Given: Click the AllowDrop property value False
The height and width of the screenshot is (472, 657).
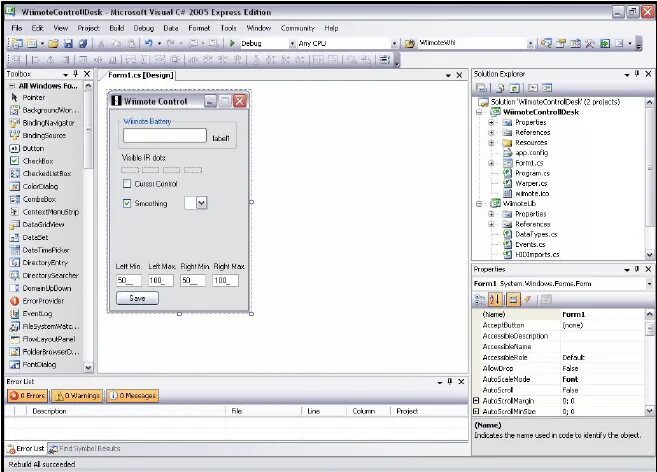Looking at the screenshot, I should [570, 368].
